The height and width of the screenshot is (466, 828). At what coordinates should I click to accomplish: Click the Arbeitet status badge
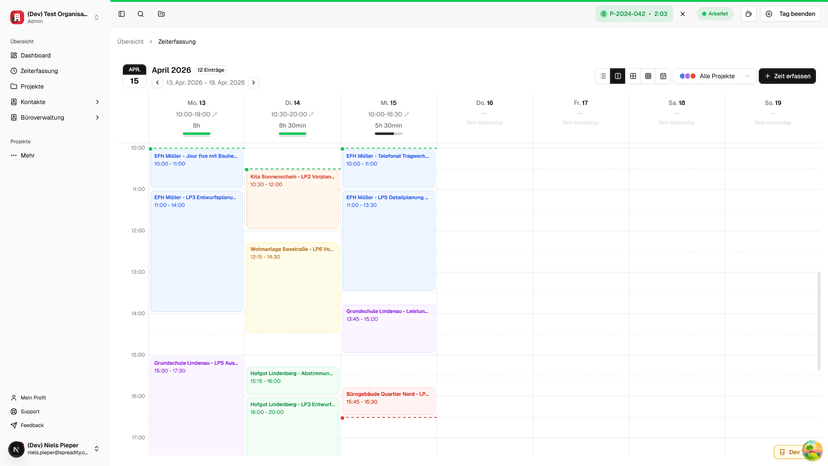point(715,14)
